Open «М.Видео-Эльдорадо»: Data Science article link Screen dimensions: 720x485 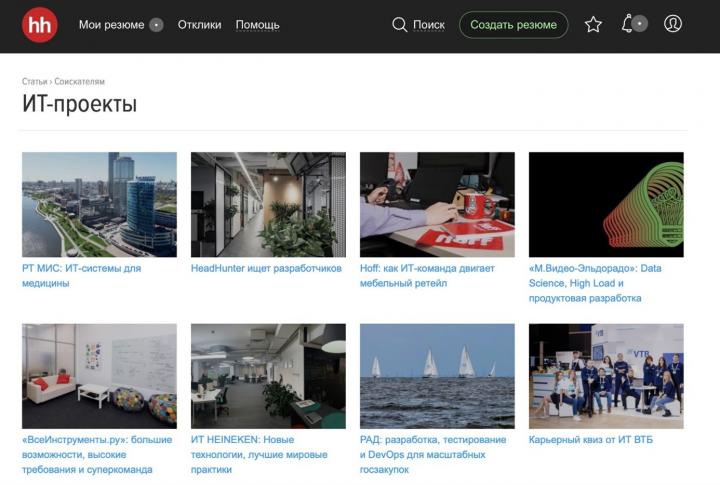595,283
